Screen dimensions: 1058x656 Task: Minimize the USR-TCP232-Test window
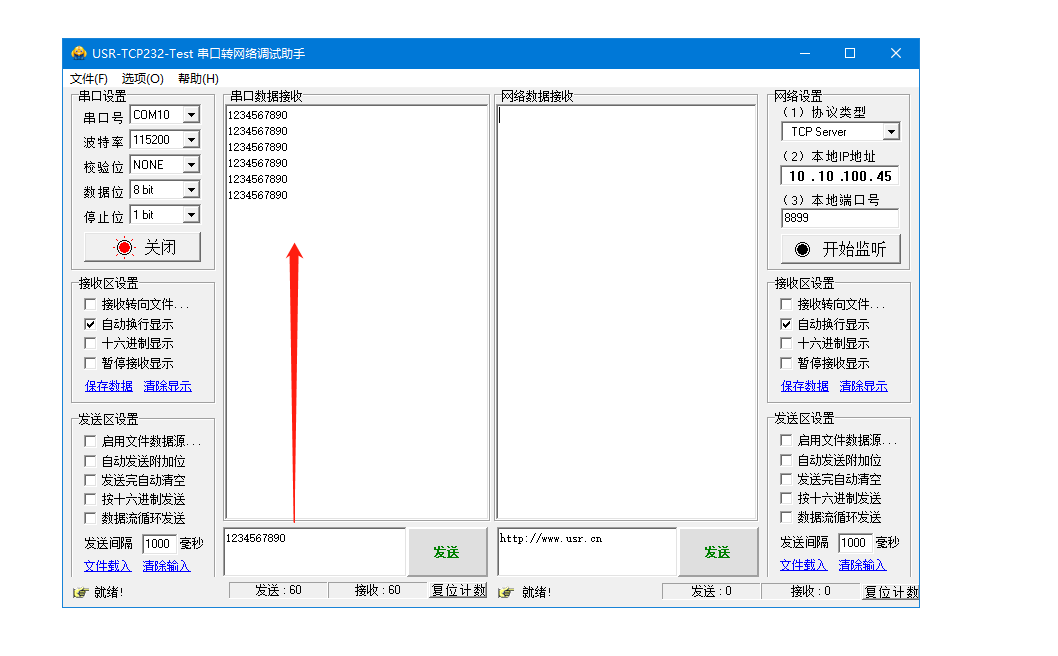pyautogui.click(x=805, y=53)
